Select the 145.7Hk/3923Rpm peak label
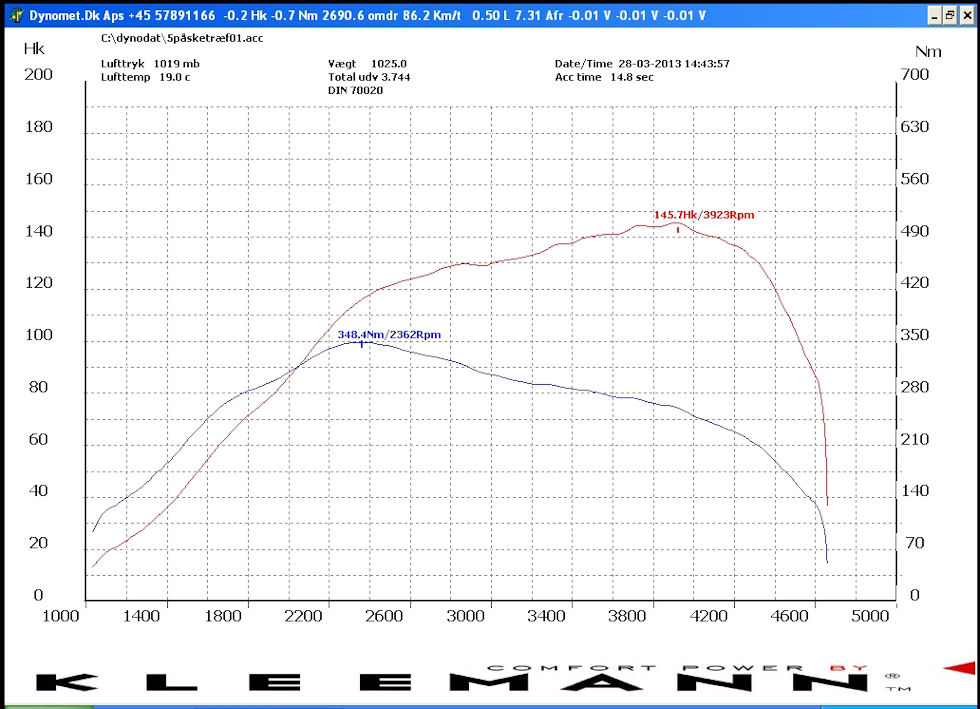 [x=703, y=215]
